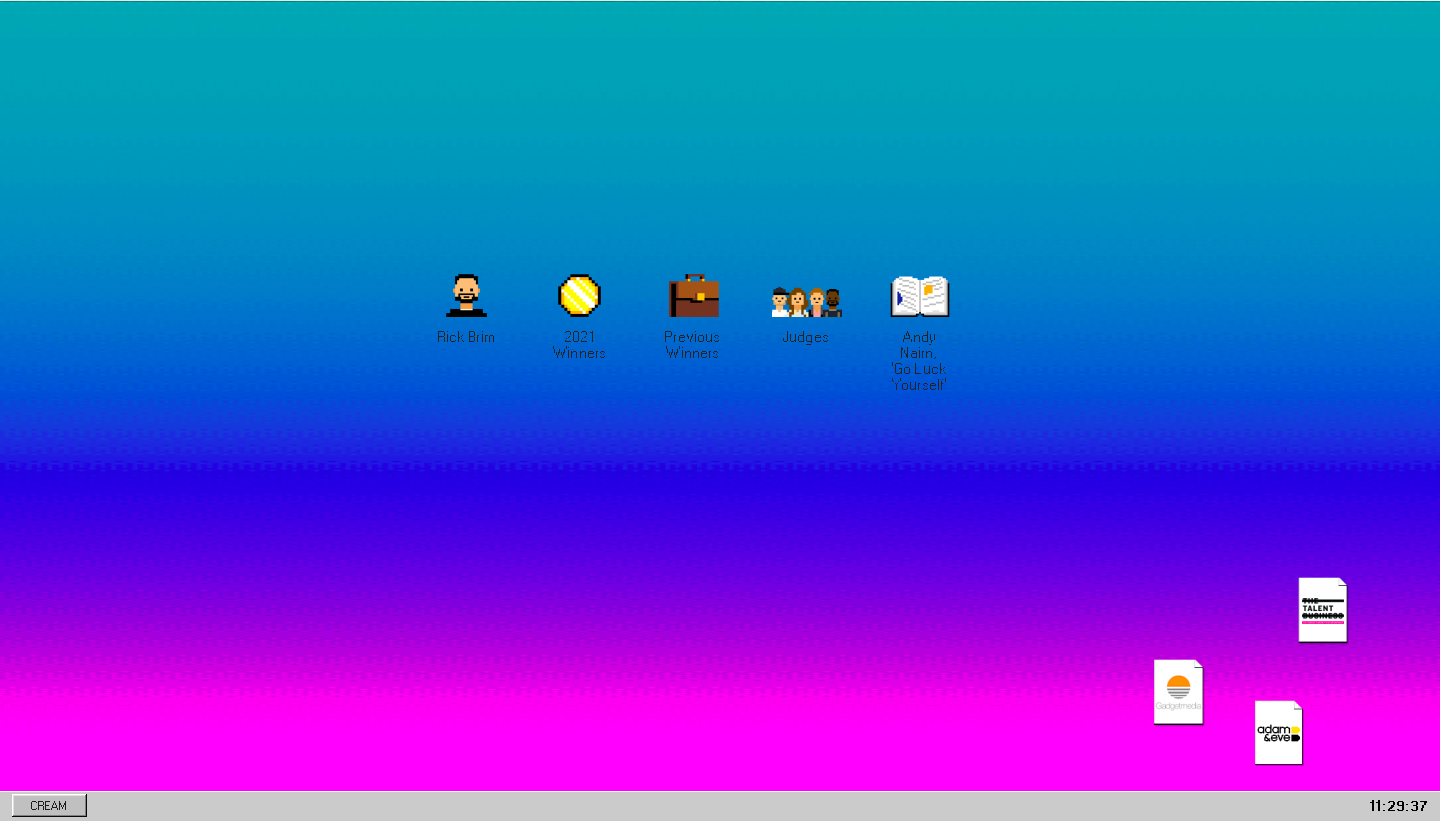Viewport: 1440px width, 821px height.
Task: Click the pink underline on Talent Business file
Action: (1322, 622)
